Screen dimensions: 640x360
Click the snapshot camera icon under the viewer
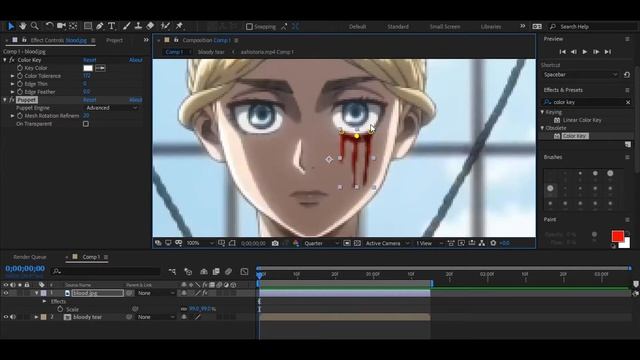275,243
